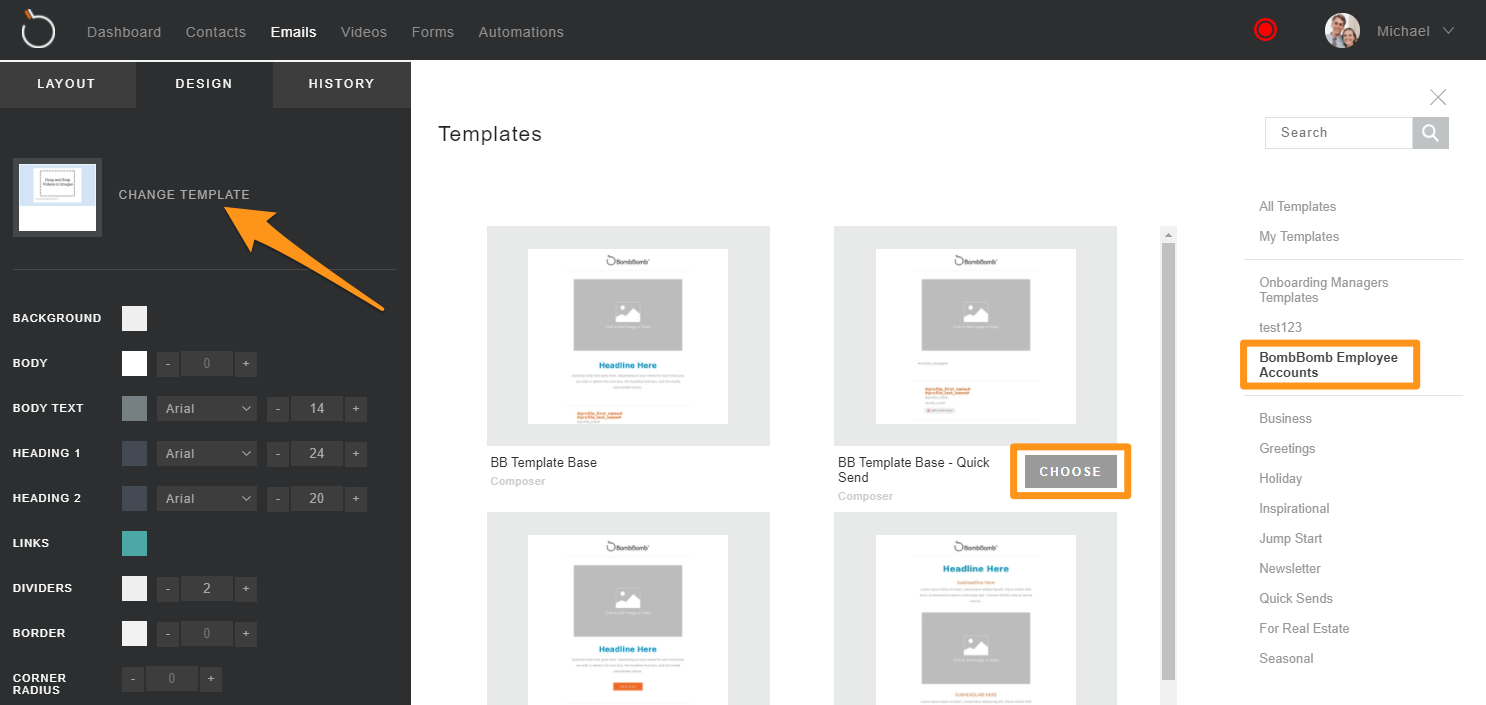The width and height of the screenshot is (1486, 705).
Task: Pick the Body Text color swatch
Action: tap(134, 408)
